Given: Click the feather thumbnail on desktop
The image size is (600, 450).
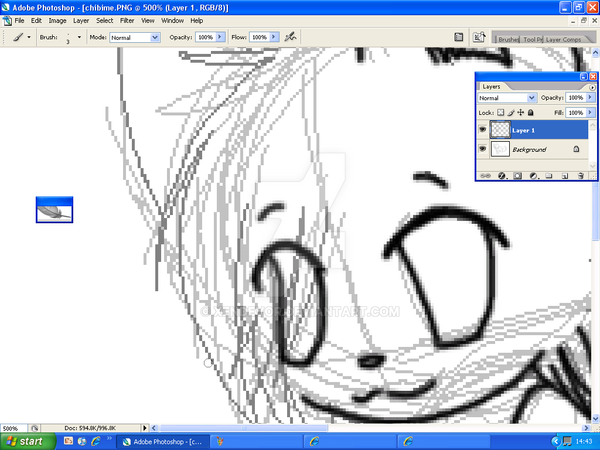Looking at the screenshot, I should coord(54,210).
